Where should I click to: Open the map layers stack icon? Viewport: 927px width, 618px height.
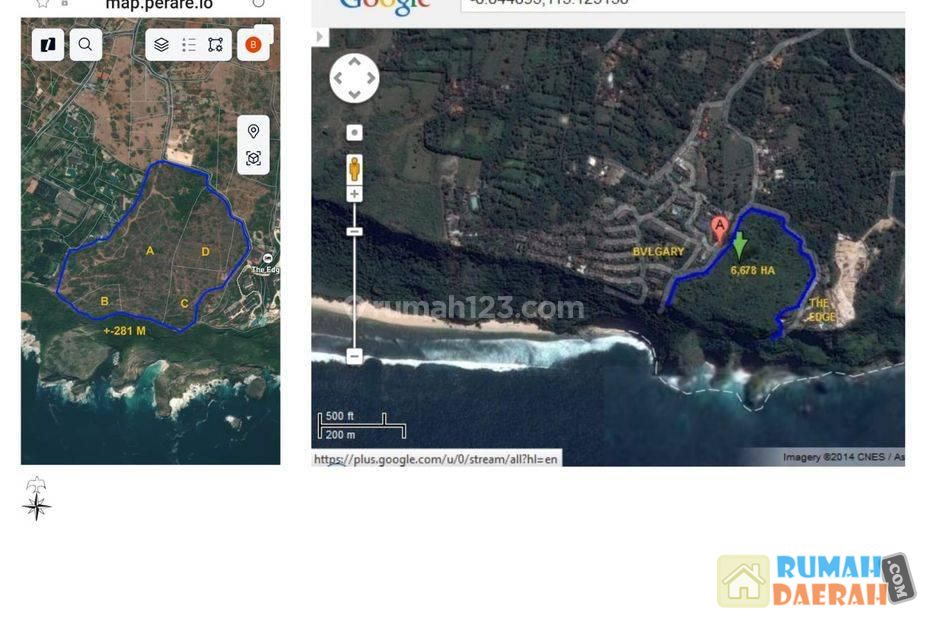[x=161, y=45]
